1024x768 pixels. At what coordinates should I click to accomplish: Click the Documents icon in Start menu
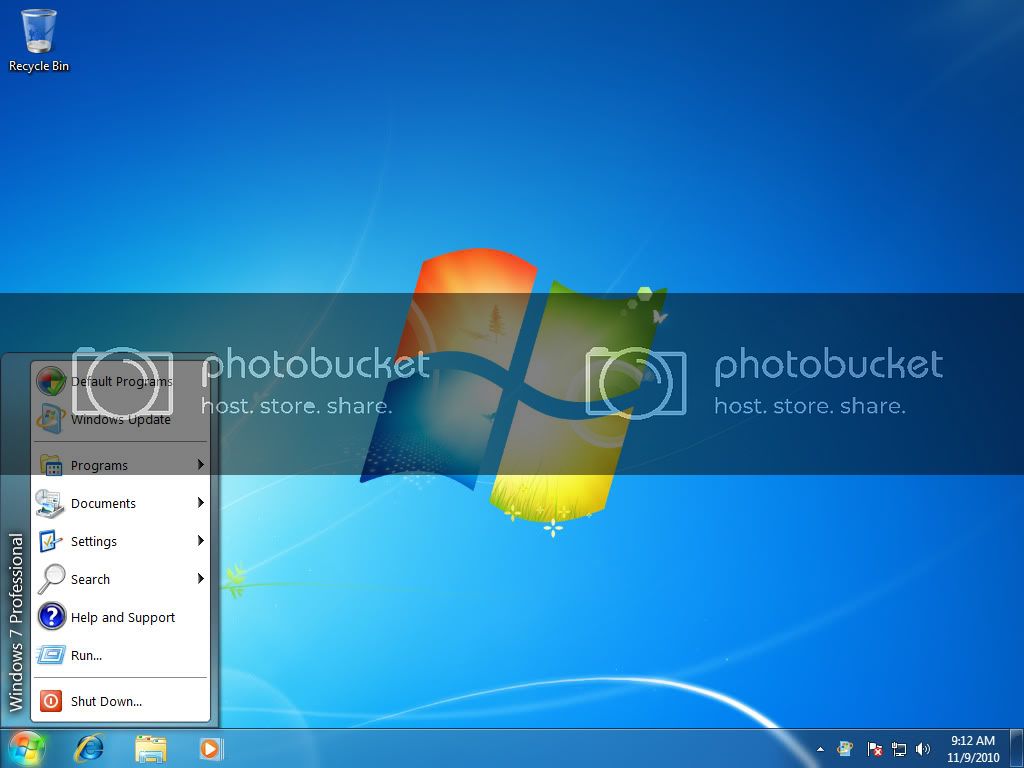pyautogui.click(x=50, y=504)
